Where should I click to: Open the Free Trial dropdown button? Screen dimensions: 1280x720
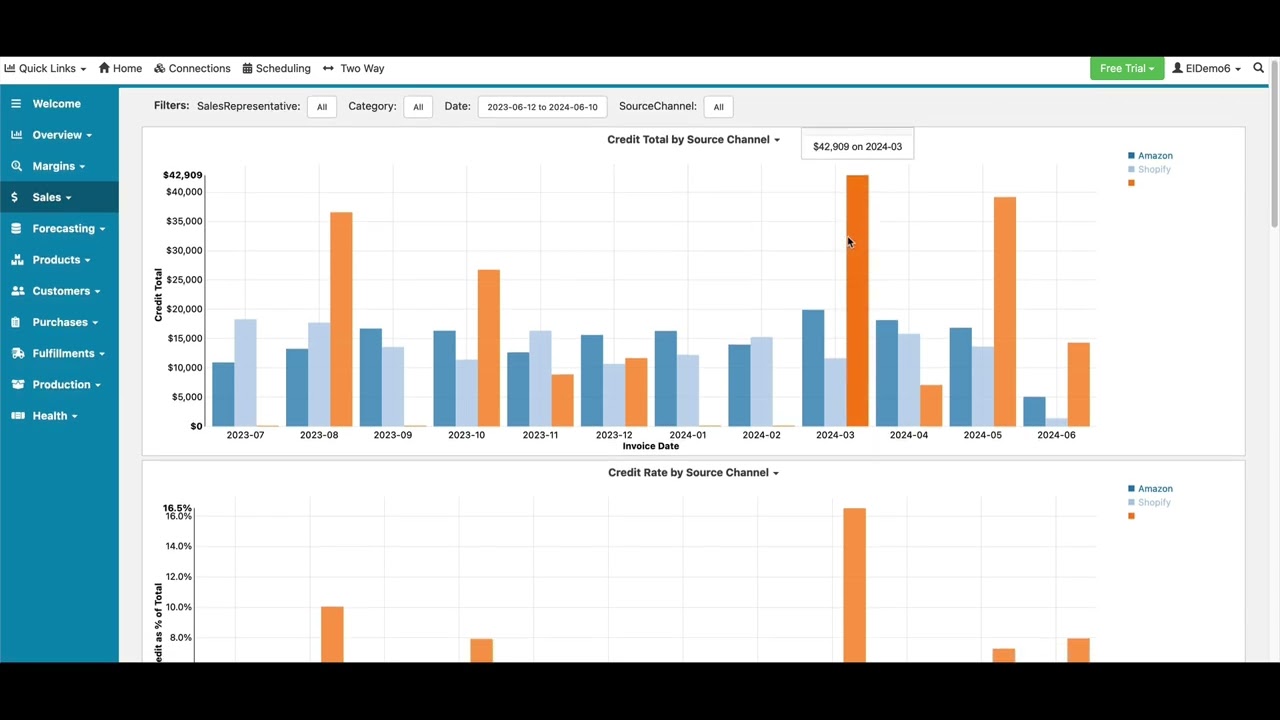coord(1127,68)
